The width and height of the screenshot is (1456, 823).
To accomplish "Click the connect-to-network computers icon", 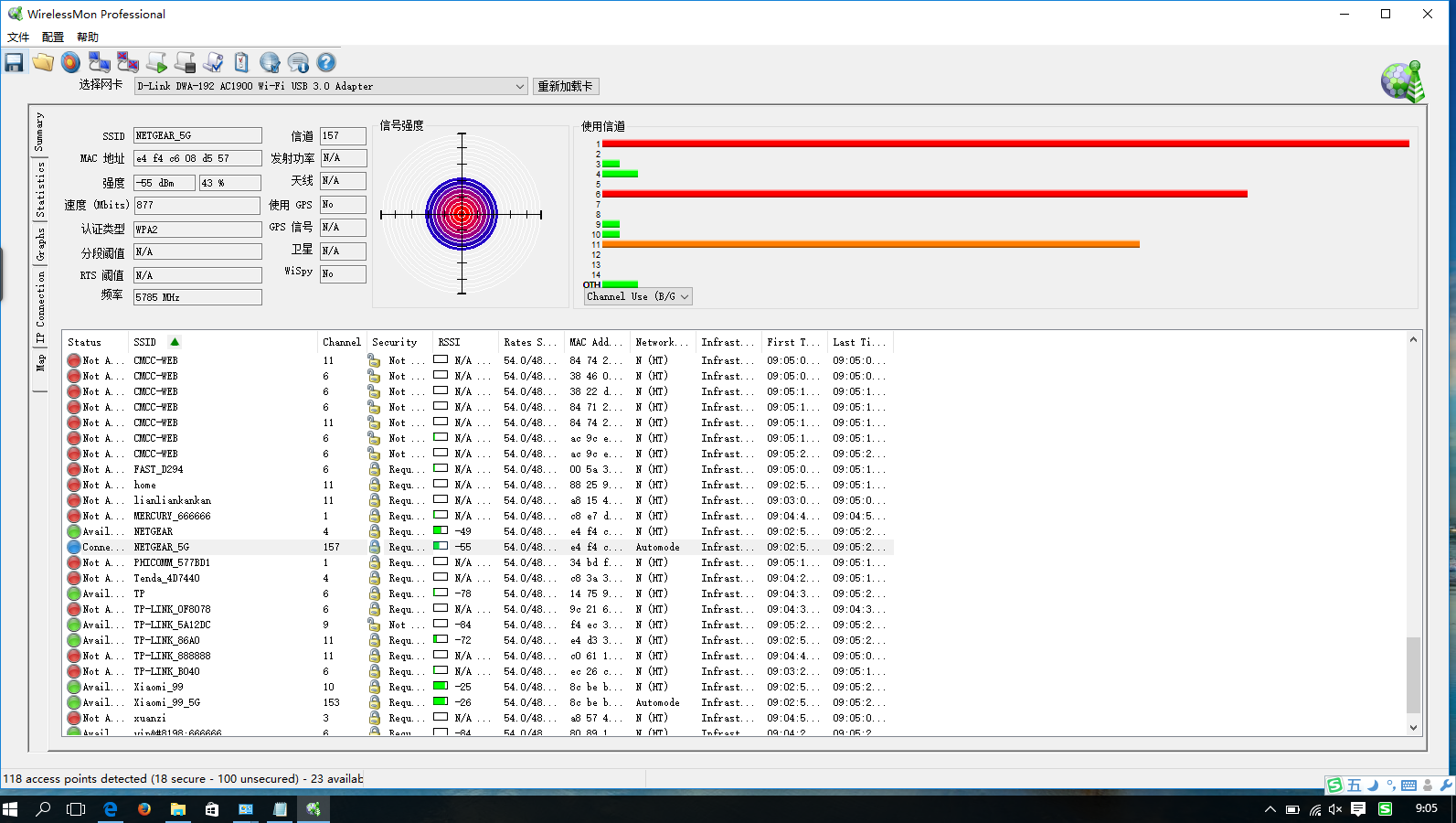I will (x=99, y=62).
